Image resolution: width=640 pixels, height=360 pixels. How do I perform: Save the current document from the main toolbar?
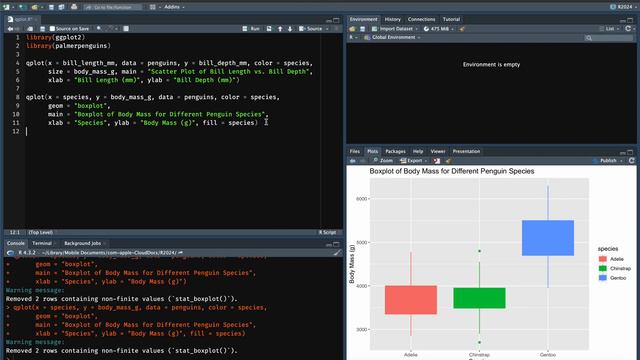(x=51, y=7)
